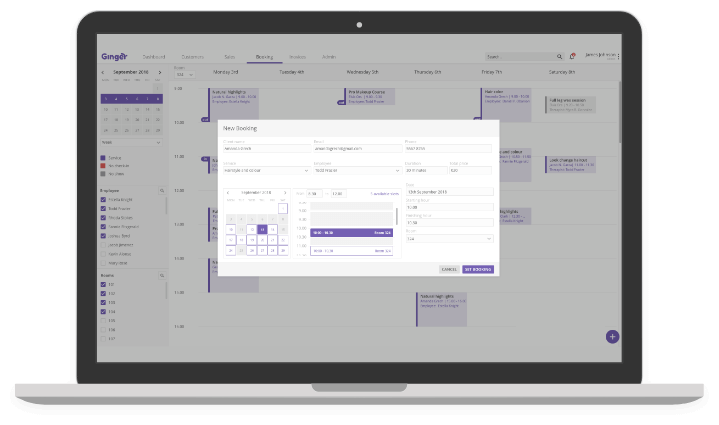This screenshot has width=719, height=425.
Task: Click the Cancel button in dialog
Action: point(448,269)
